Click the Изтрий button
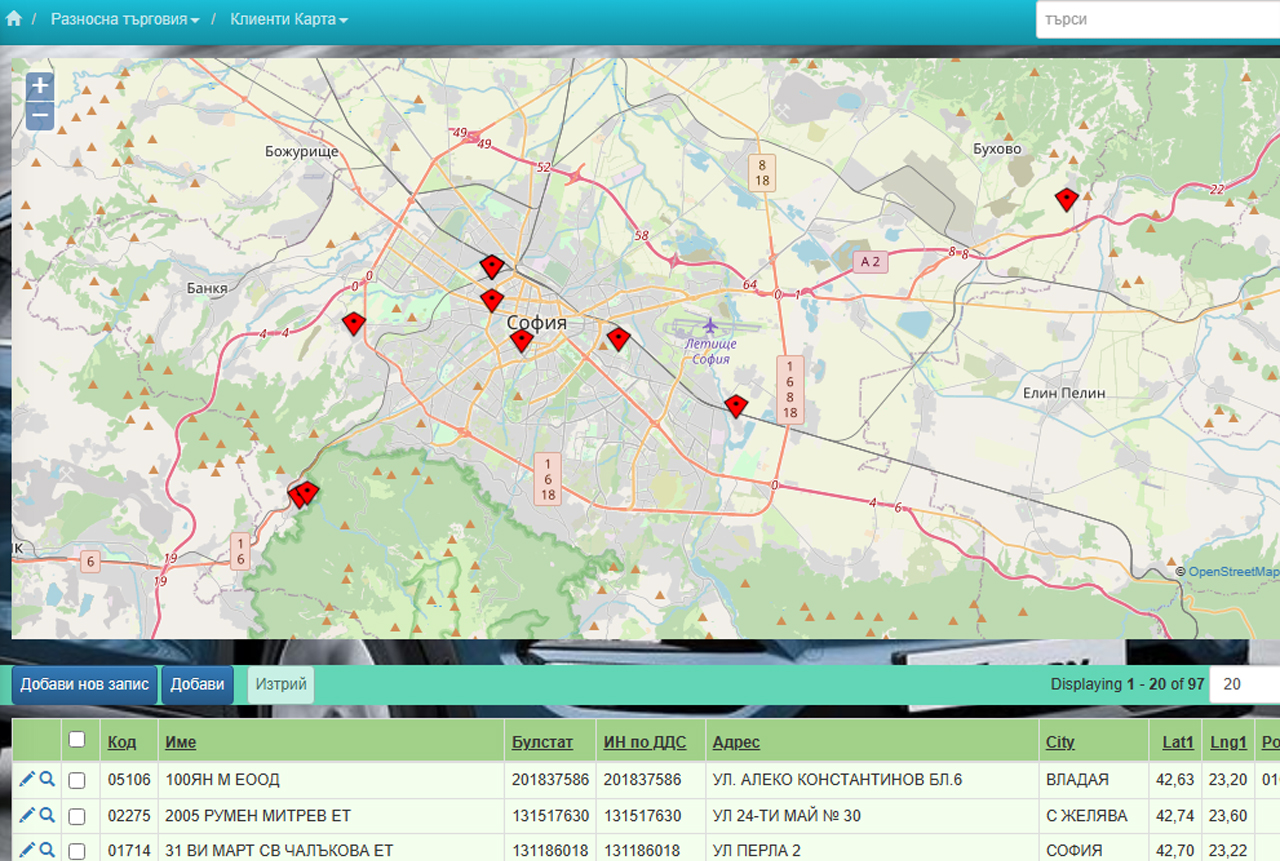 click(281, 685)
